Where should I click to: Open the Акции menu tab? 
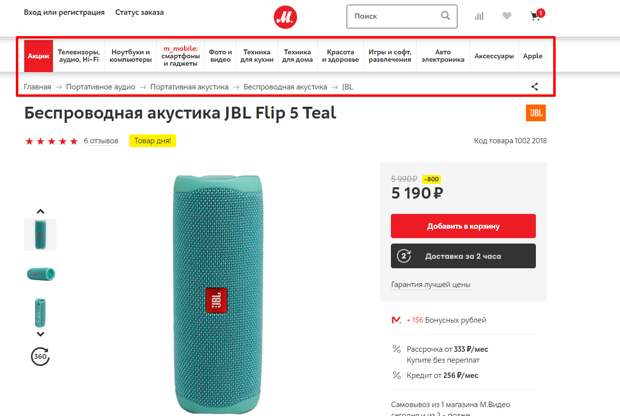click(38, 56)
